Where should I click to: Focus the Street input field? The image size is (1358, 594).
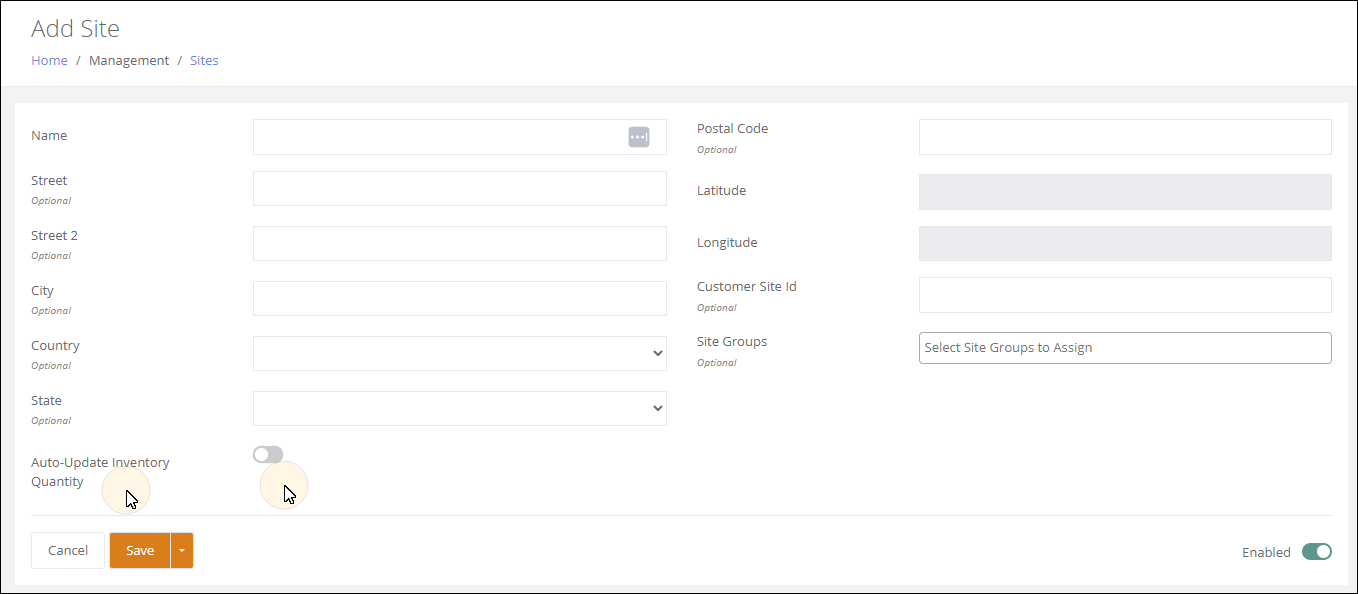coord(460,188)
